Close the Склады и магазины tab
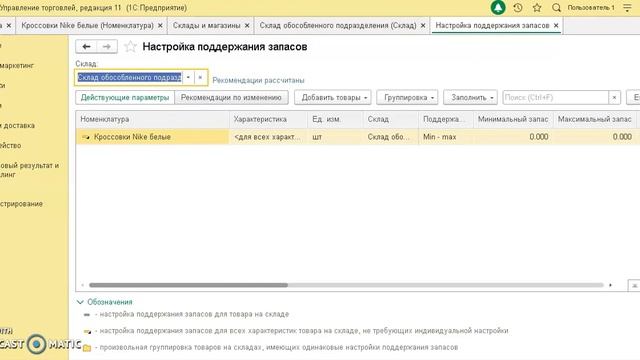640x360 pixels. (x=247, y=25)
